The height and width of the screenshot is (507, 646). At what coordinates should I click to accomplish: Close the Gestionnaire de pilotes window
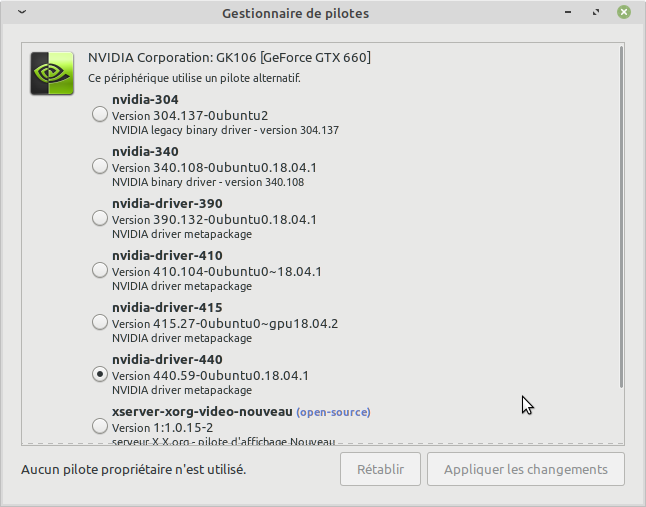pyautogui.click(x=624, y=12)
